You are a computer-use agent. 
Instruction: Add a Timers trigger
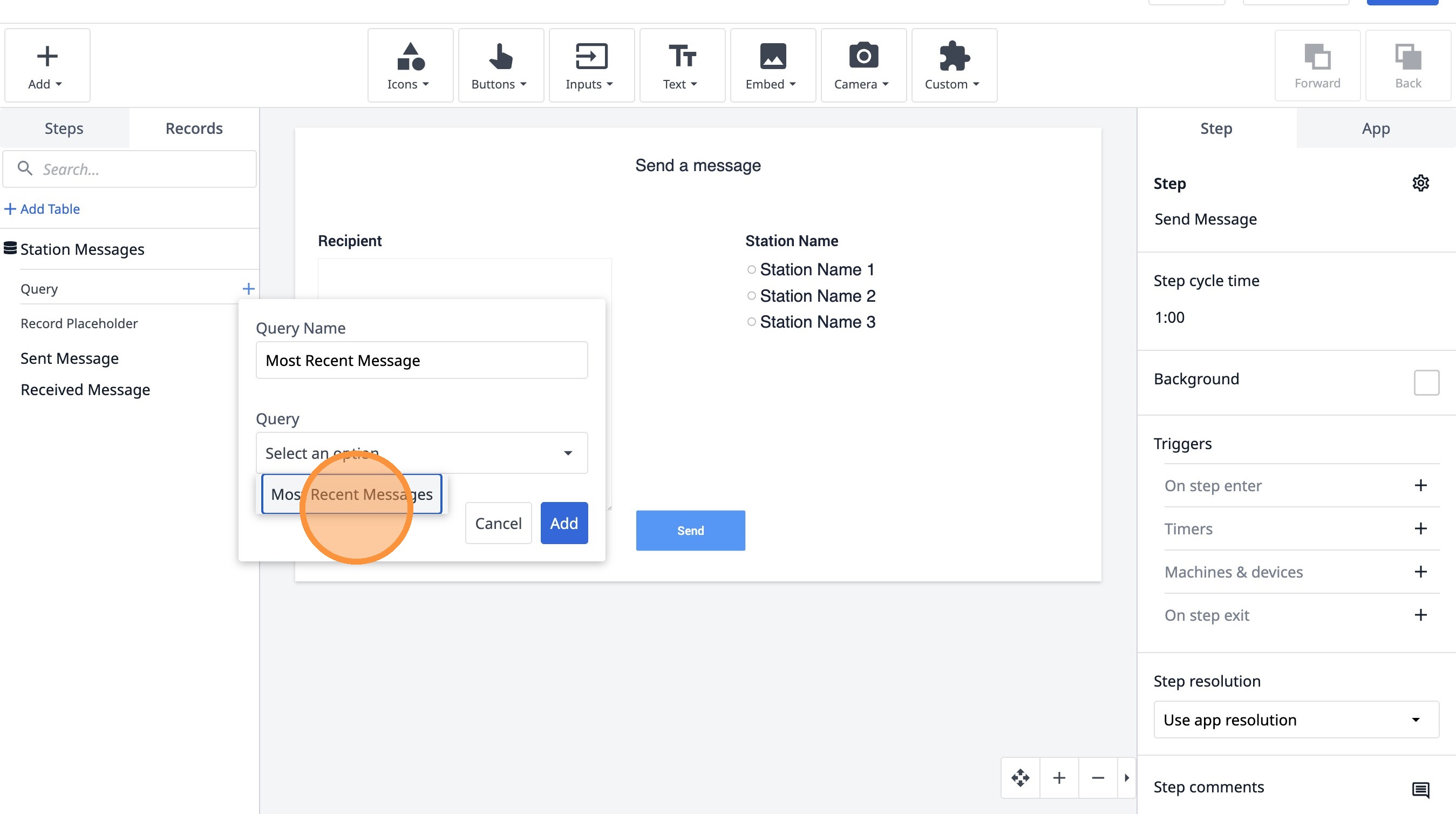click(1420, 528)
